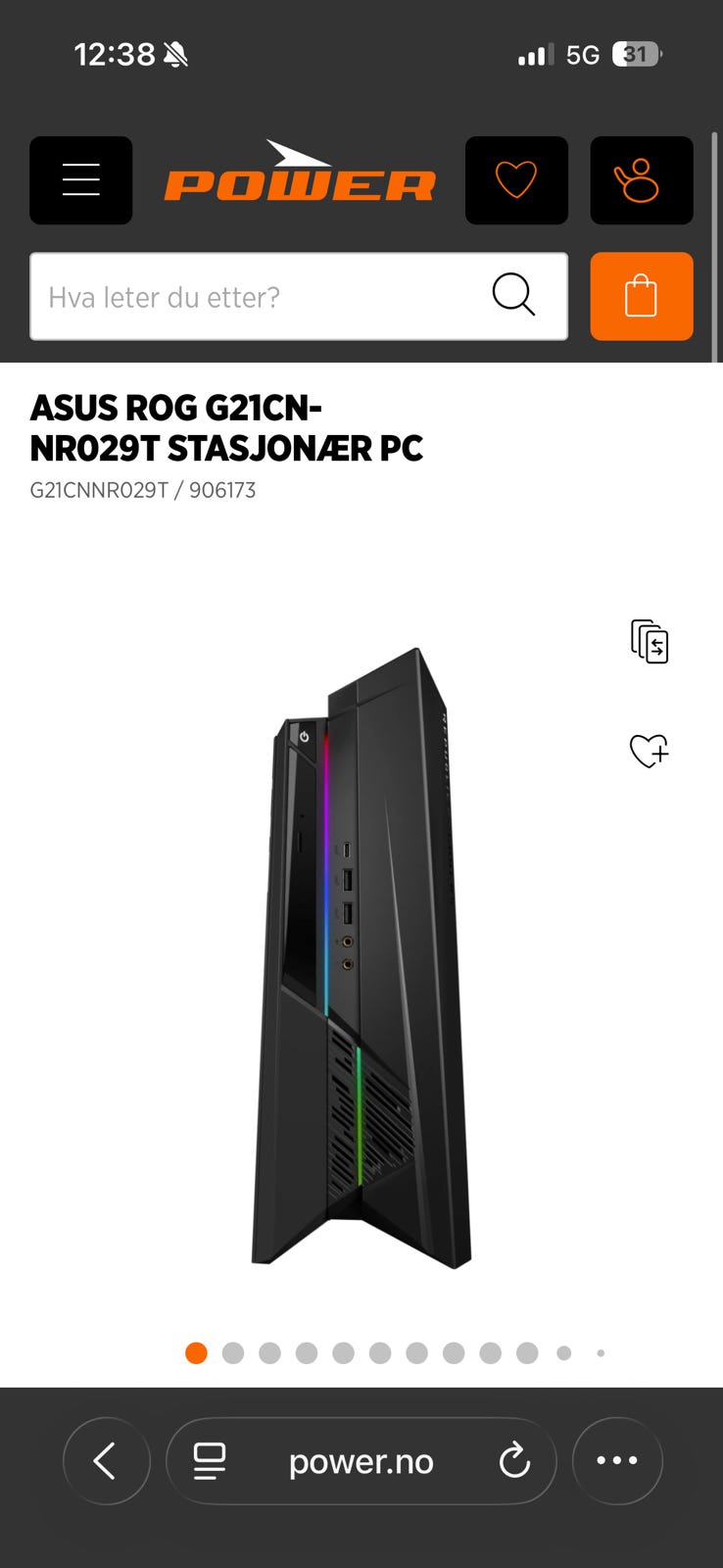Image resolution: width=723 pixels, height=1568 pixels.
Task: Go to the POWER logo homepage
Action: pos(299,172)
